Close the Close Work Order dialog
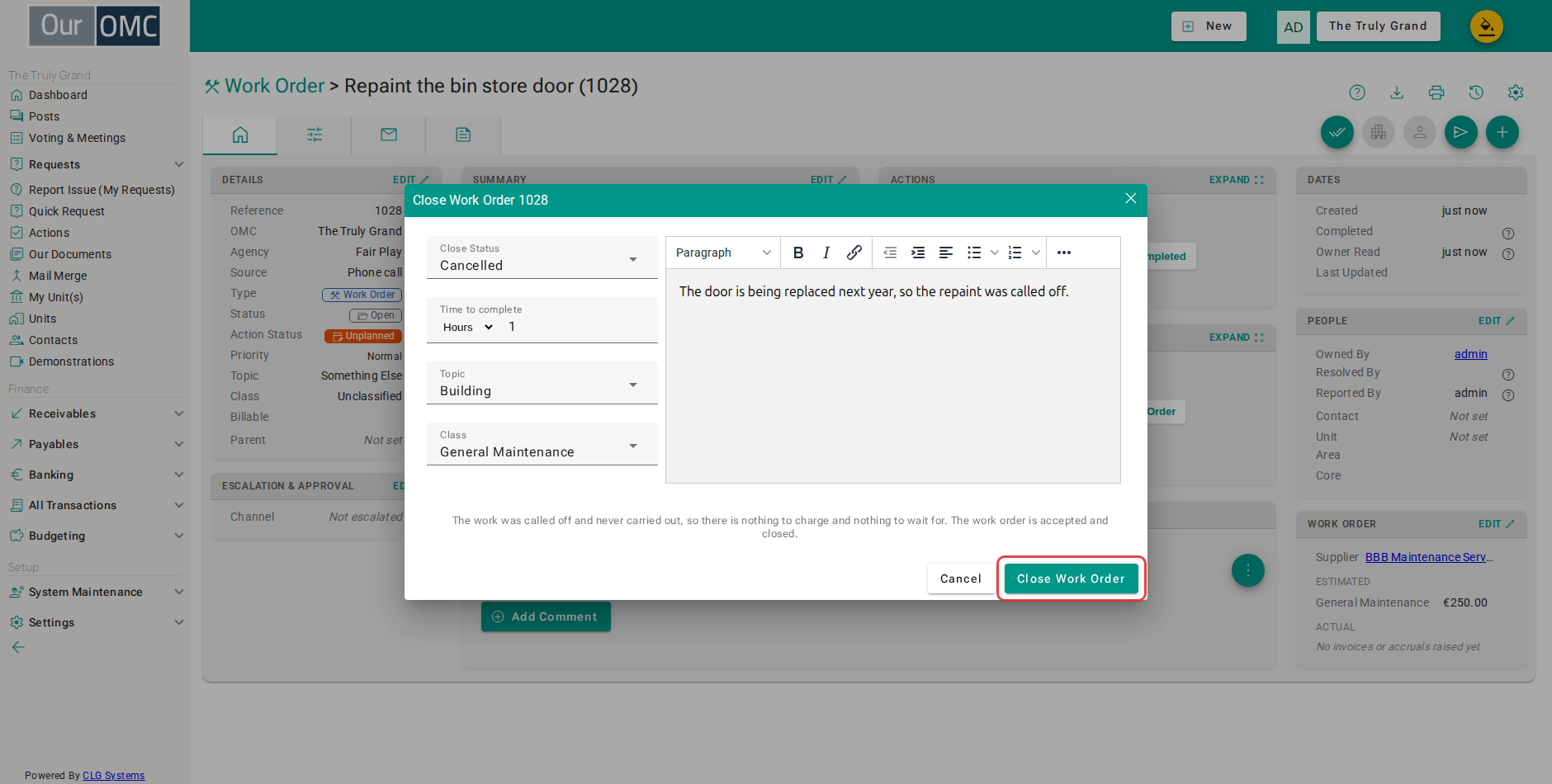Image resolution: width=1552 pixels, height=784 pixels. 1131,198
